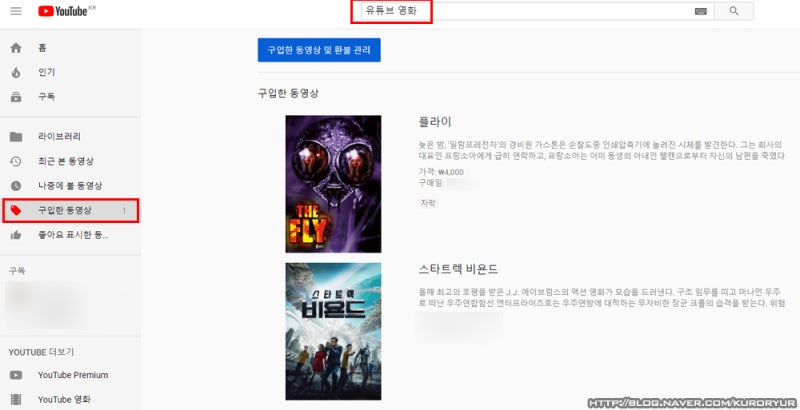The image size is (800, 410).
Task: Click the purchased videos count 1
Action: [124, 211]
